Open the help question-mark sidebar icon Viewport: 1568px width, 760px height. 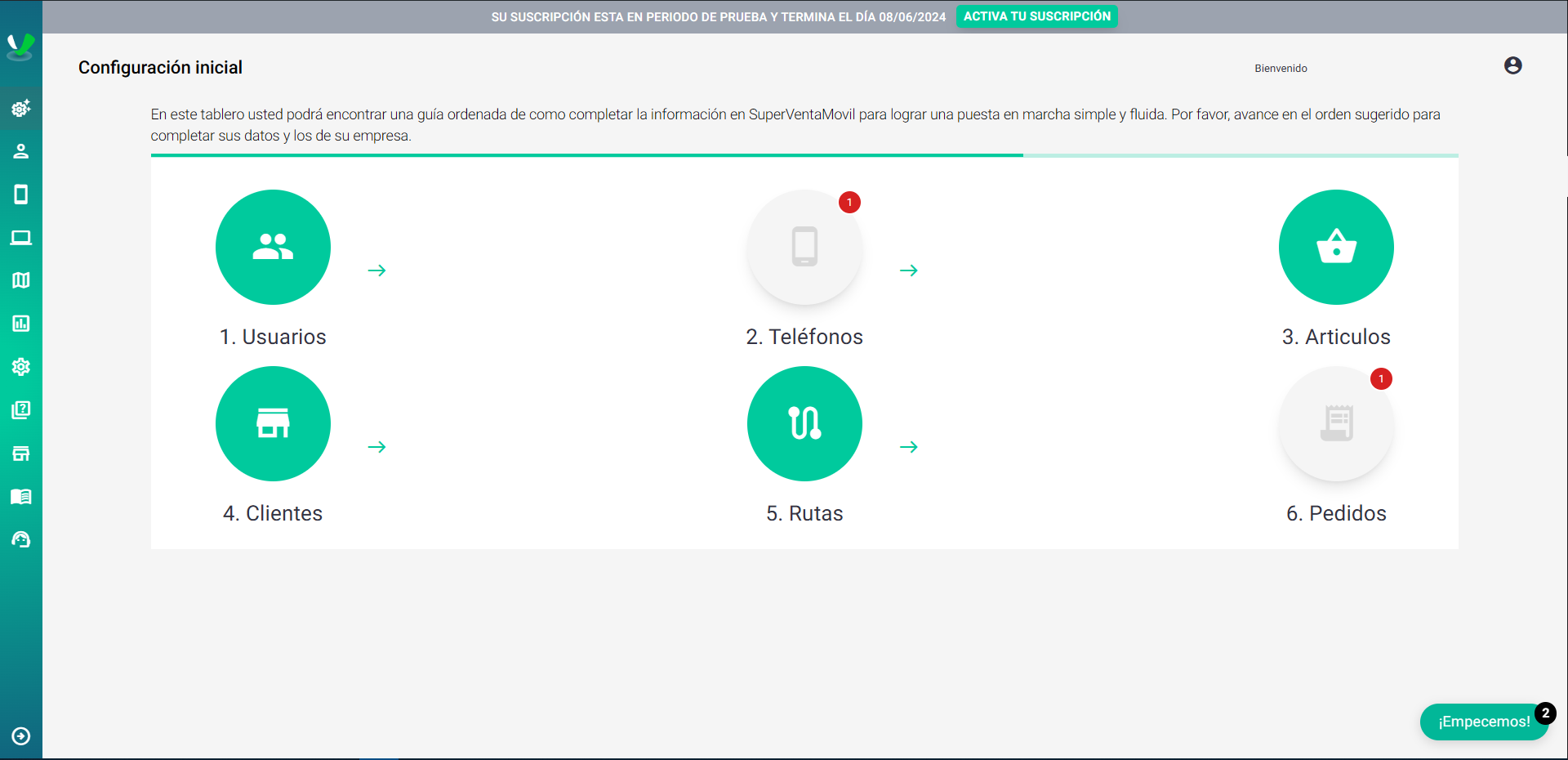pos(21,410)
